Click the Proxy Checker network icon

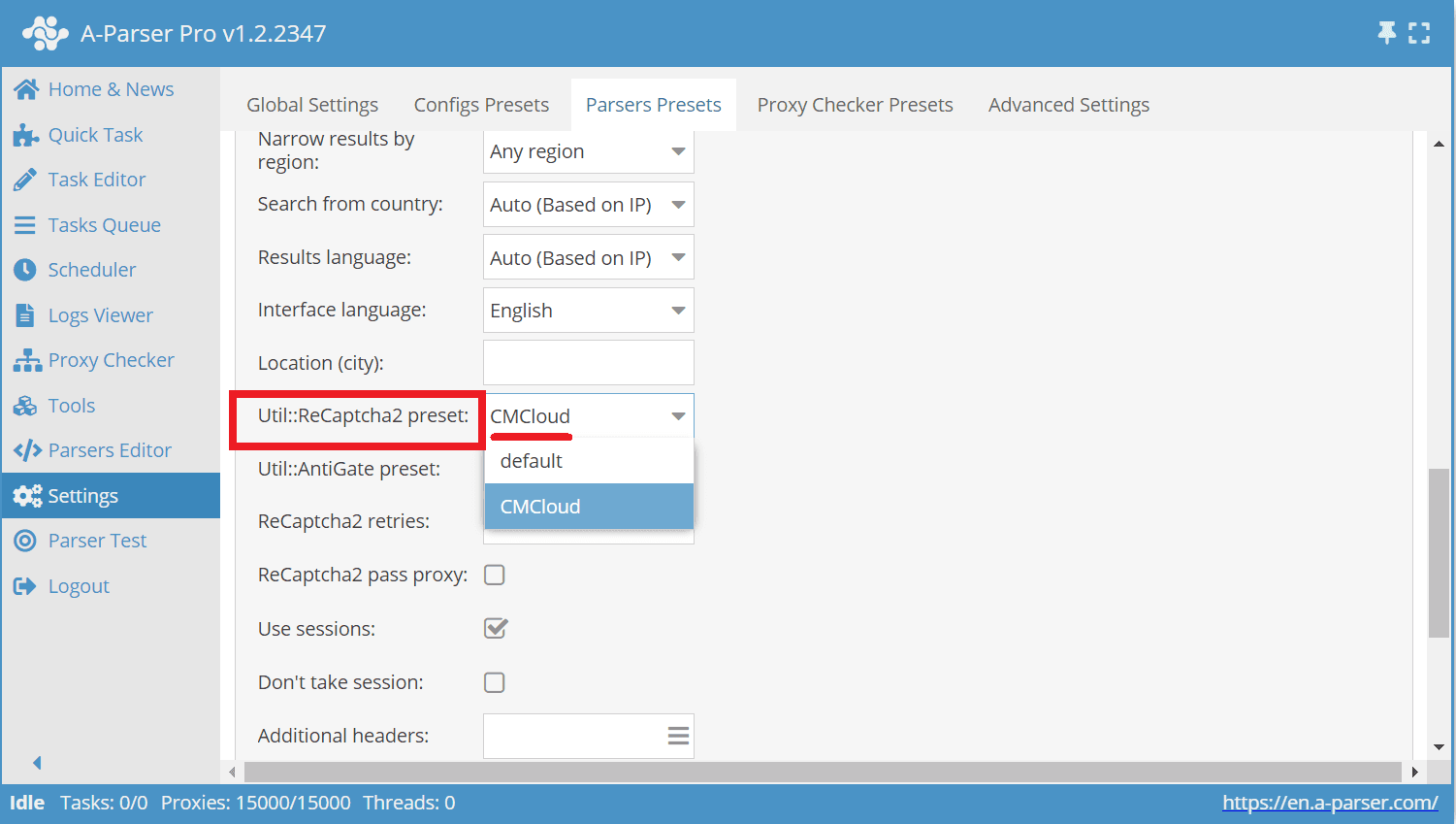pyautogui.click(x=27, y=360)
